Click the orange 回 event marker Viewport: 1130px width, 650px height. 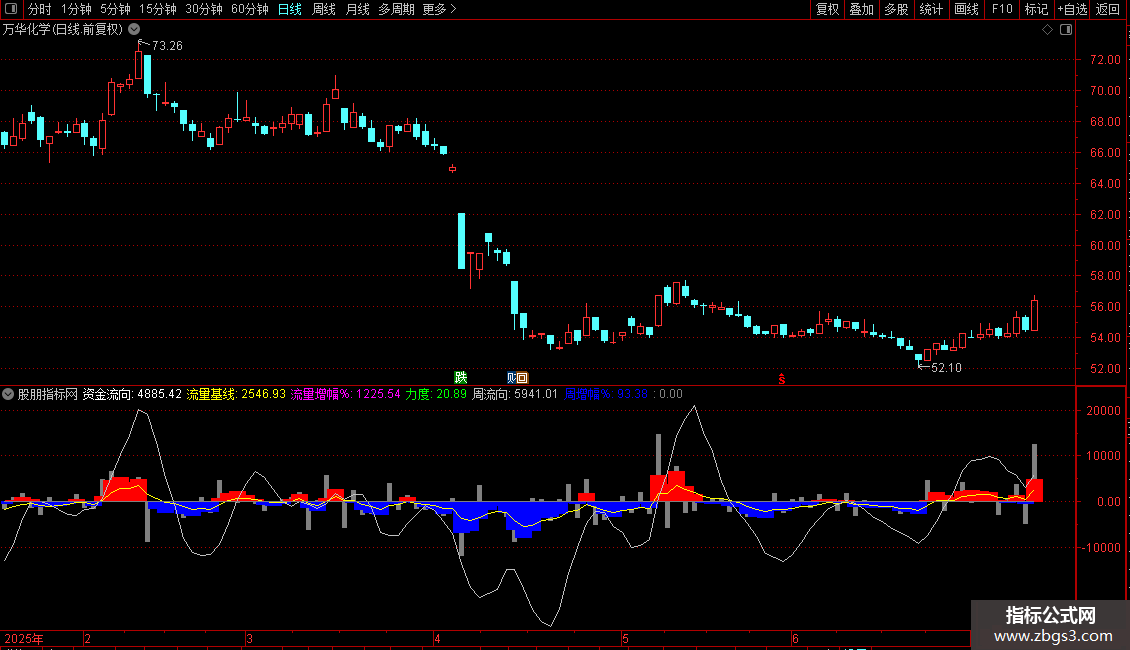click(x=523, y=378)
